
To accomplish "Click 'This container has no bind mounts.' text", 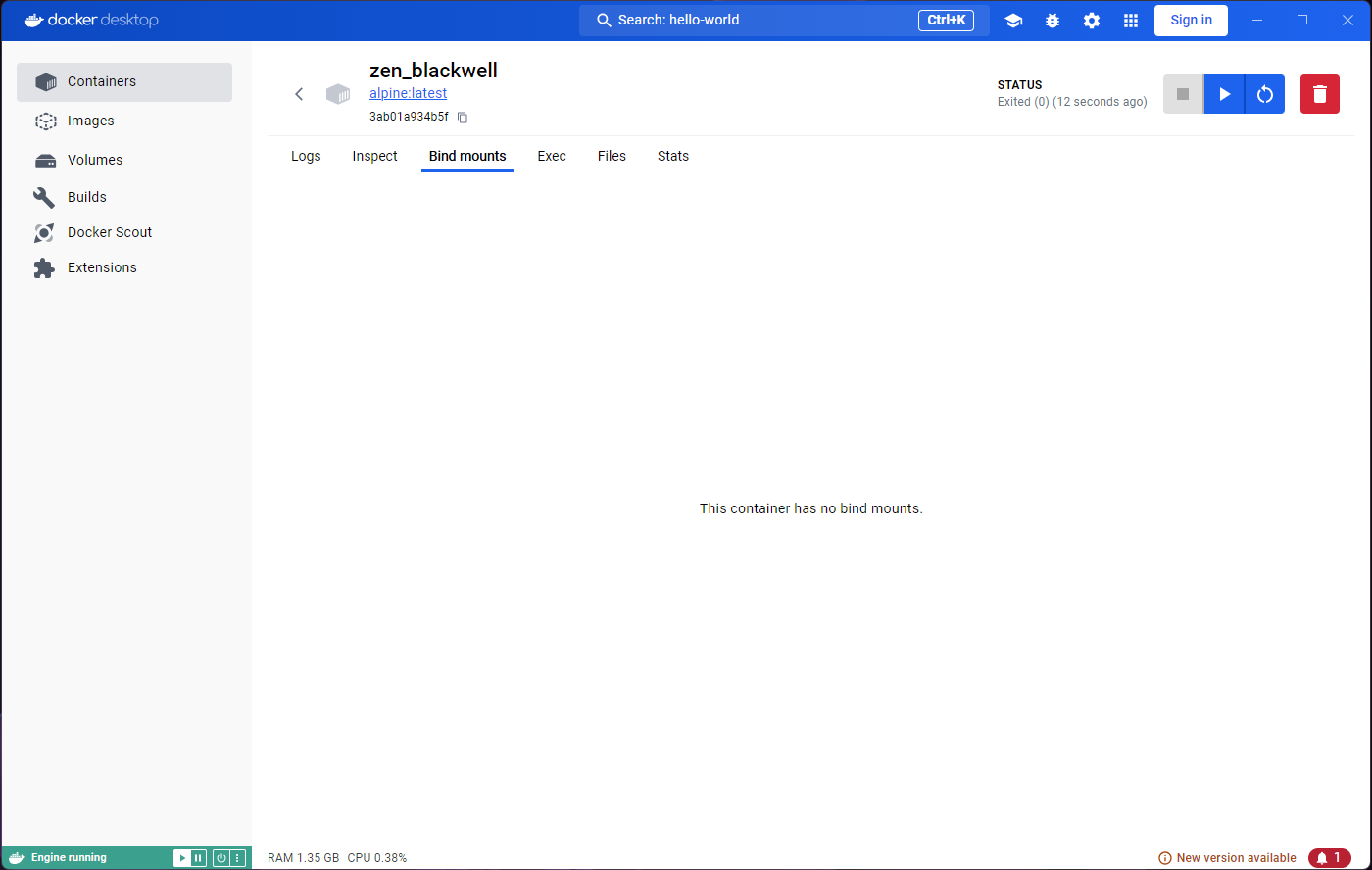I will tap(811, 508).
